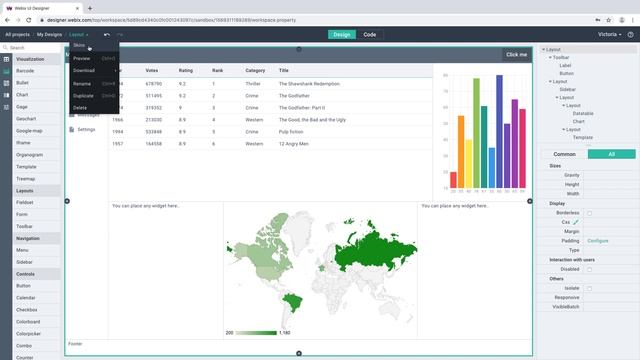Click the blue tallest chart bar

click(499, 131)
